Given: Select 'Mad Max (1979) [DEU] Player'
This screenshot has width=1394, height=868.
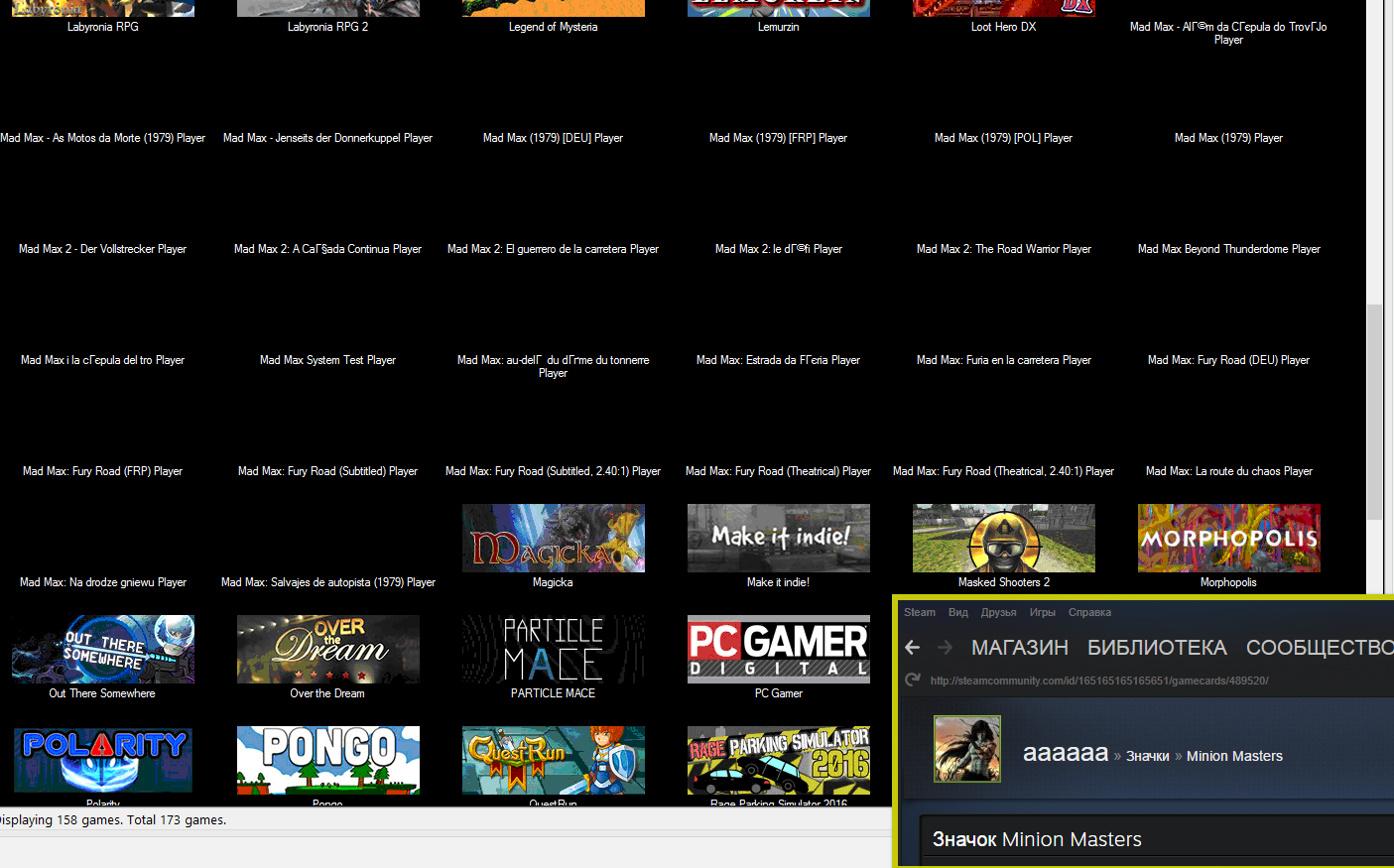Looking at the screenshot, I should click(553, 138).
